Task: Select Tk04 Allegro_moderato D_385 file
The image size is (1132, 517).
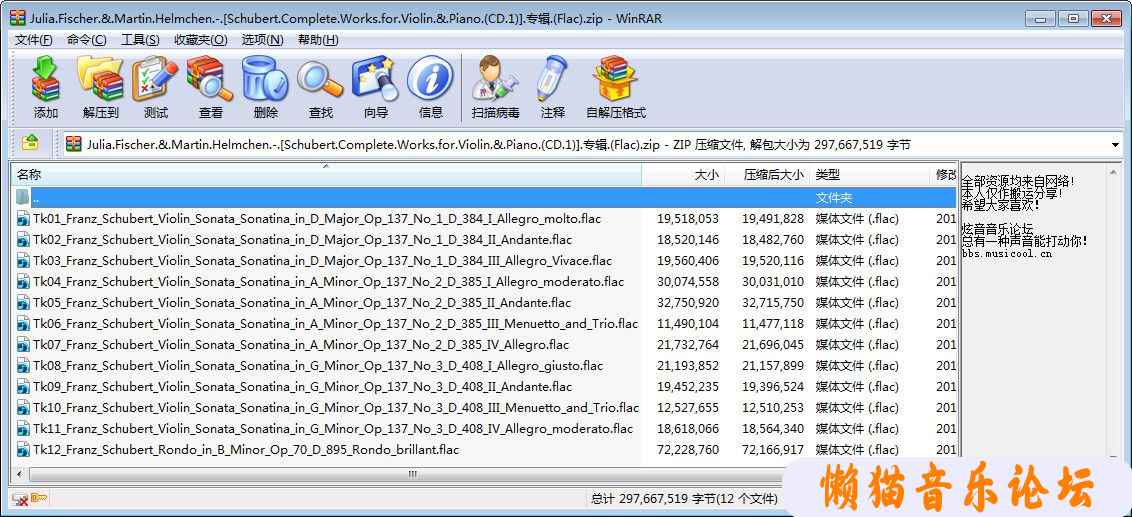Action: (x=484, y=282)
